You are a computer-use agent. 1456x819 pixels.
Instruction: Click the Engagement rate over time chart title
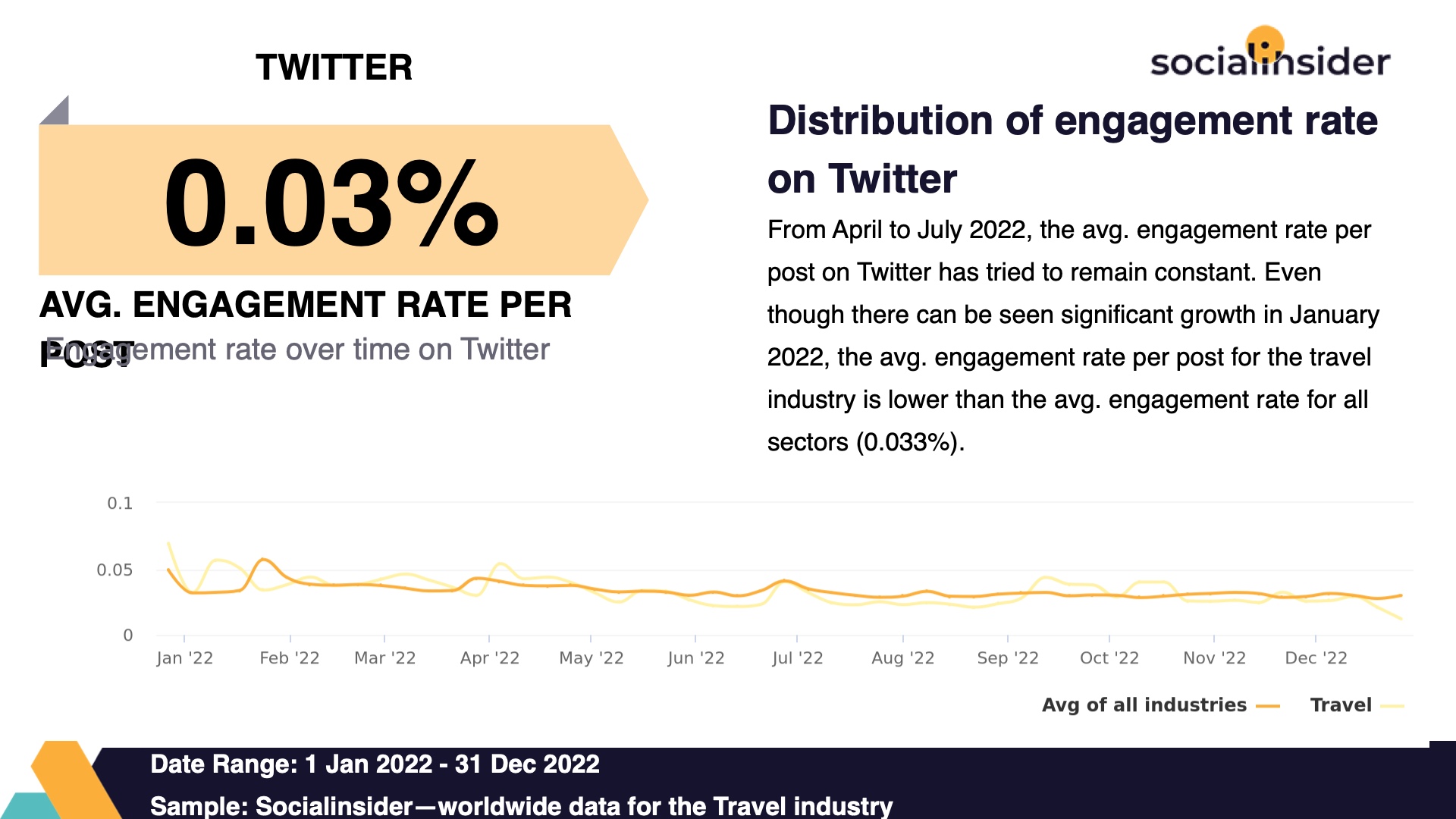[297, 350]
